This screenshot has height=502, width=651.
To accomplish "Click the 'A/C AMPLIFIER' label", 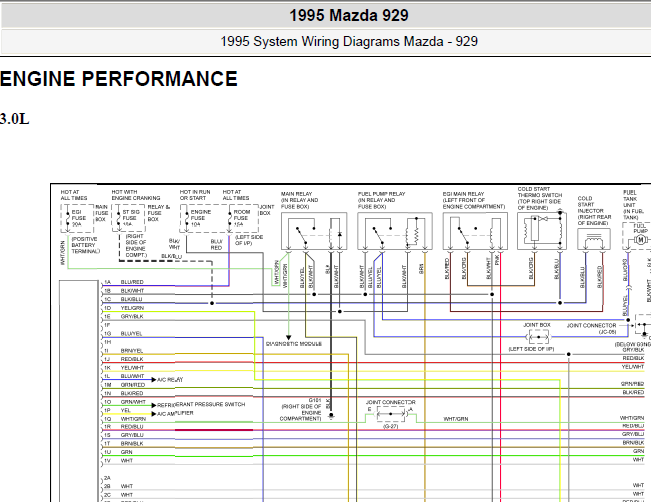I will (x=175, y=414).
